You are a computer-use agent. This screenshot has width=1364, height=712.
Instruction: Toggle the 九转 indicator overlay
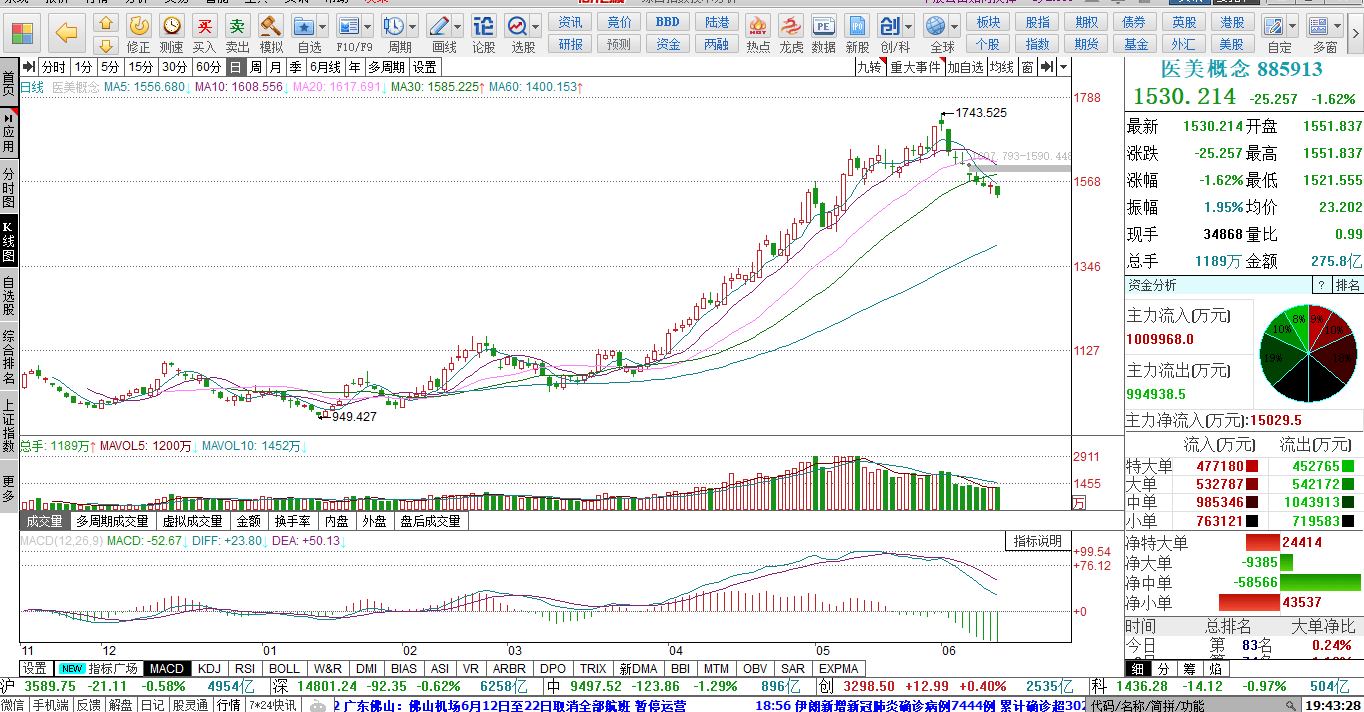(x=869, y=67)
